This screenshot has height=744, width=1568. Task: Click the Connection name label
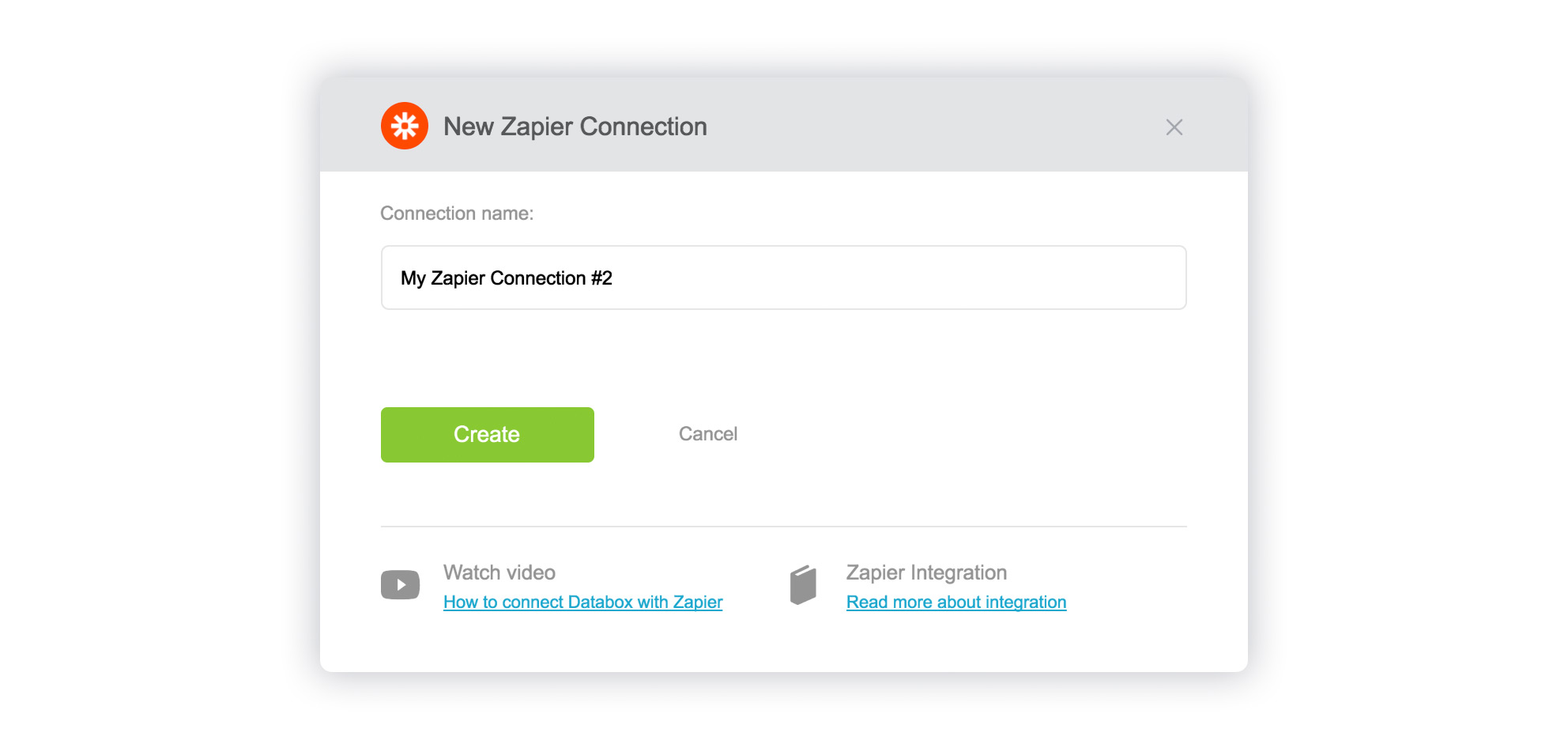pyautogui.click(x=457, y=213)
